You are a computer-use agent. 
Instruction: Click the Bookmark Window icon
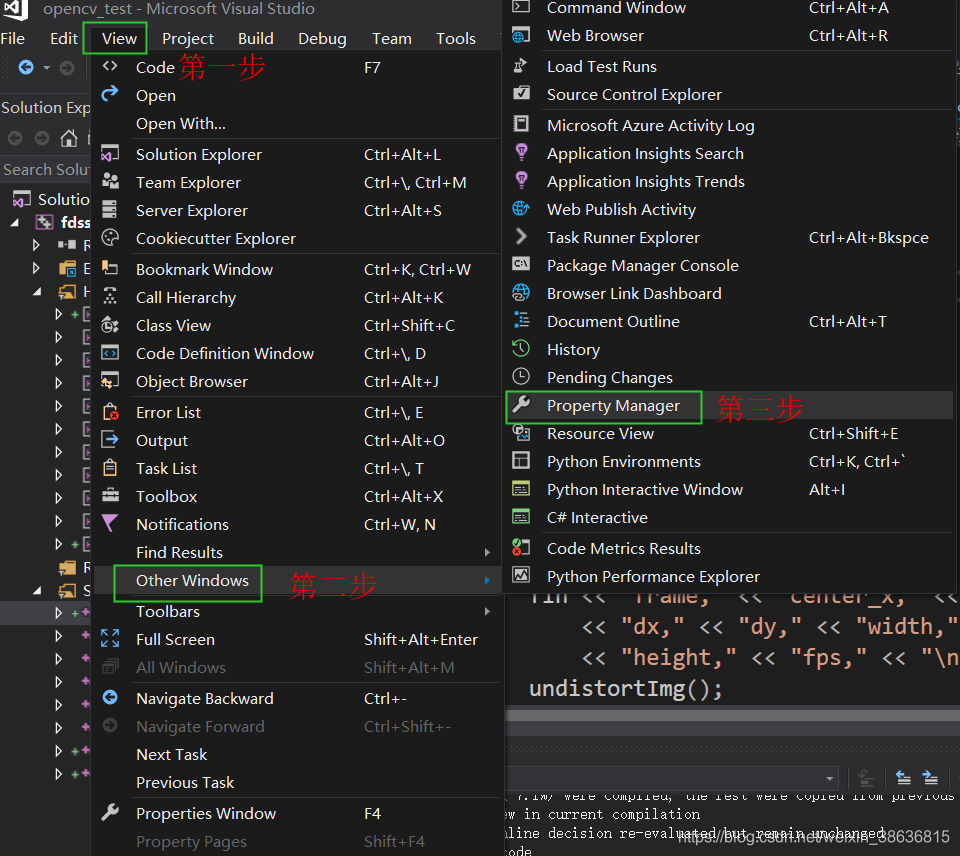[110, 268]
